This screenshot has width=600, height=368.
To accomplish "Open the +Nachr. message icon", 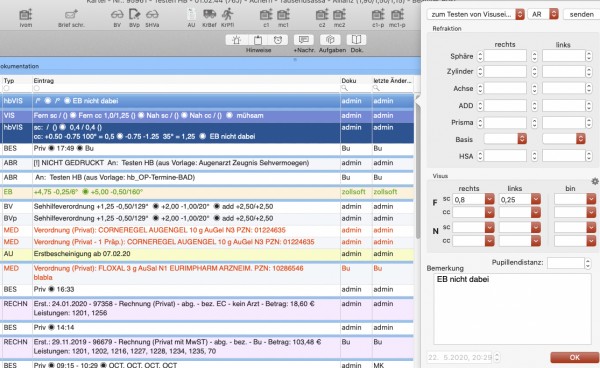I will click(303, 40).
